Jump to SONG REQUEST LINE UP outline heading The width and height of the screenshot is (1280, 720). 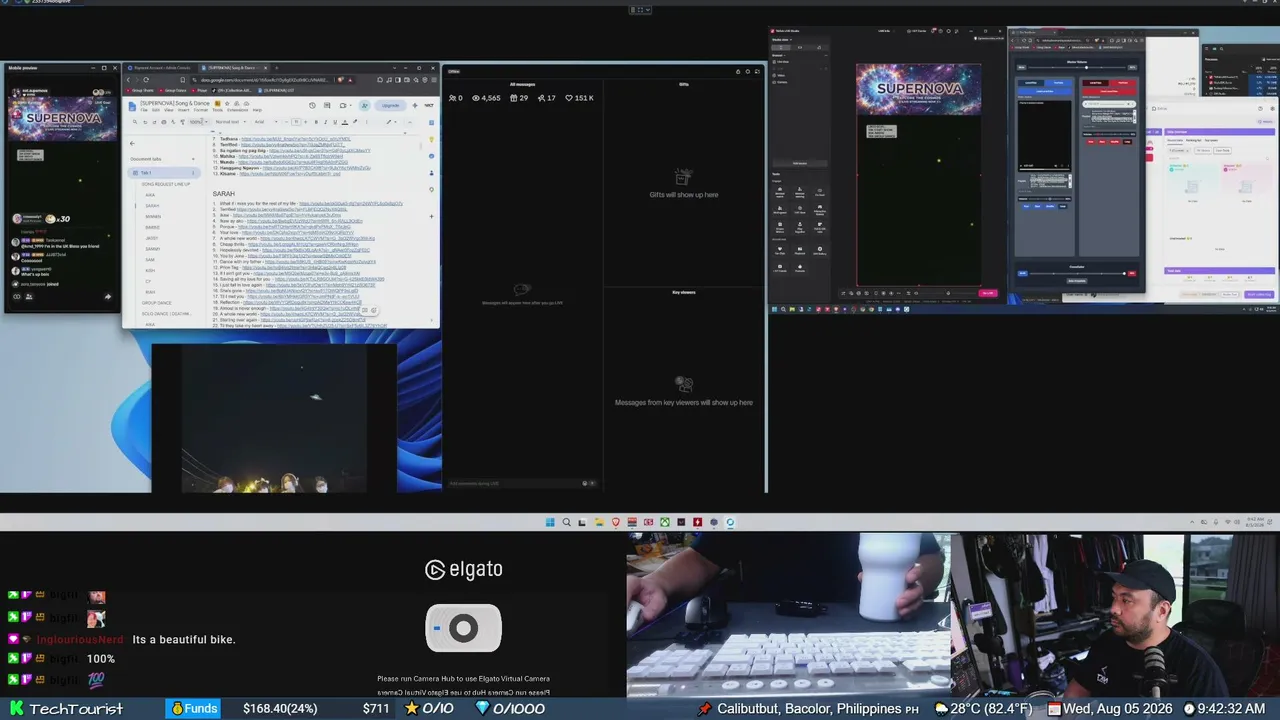[166, 184]
